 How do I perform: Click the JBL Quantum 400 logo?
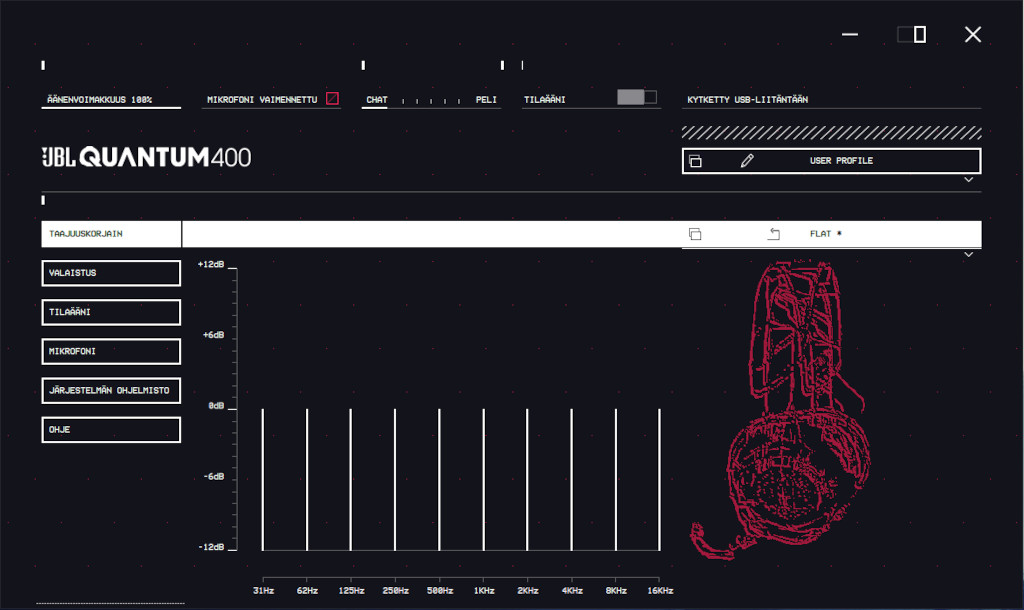[x=146, y=157]
